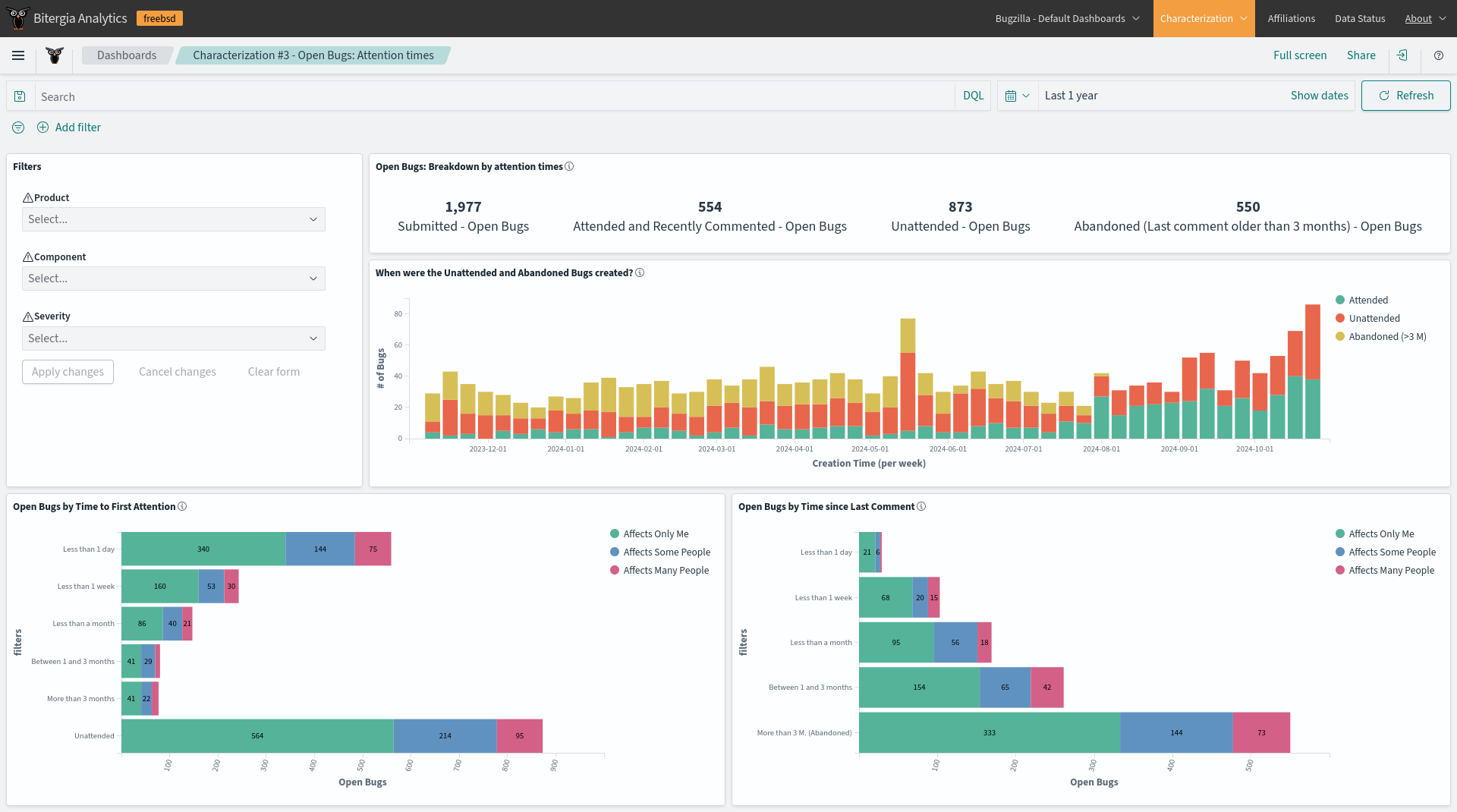The image size is (1457, 812).
Task: Open the Product select dropdown
Action: coord(174,219)
